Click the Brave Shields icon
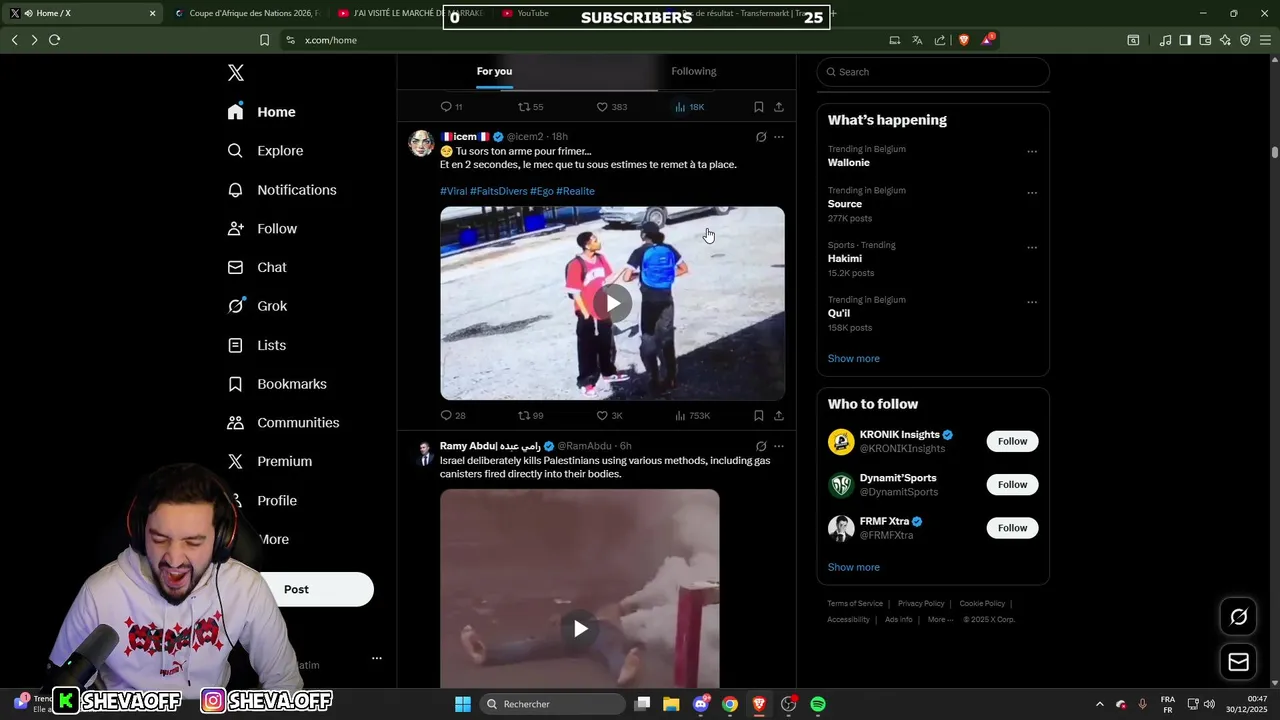1280x720 pixels. point(964,40)
